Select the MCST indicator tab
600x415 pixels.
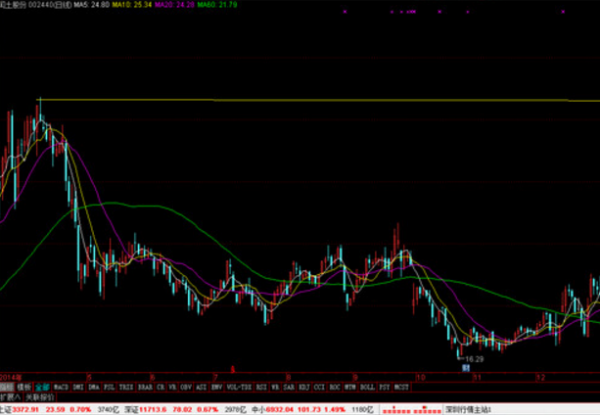click(x=401, y=387)
